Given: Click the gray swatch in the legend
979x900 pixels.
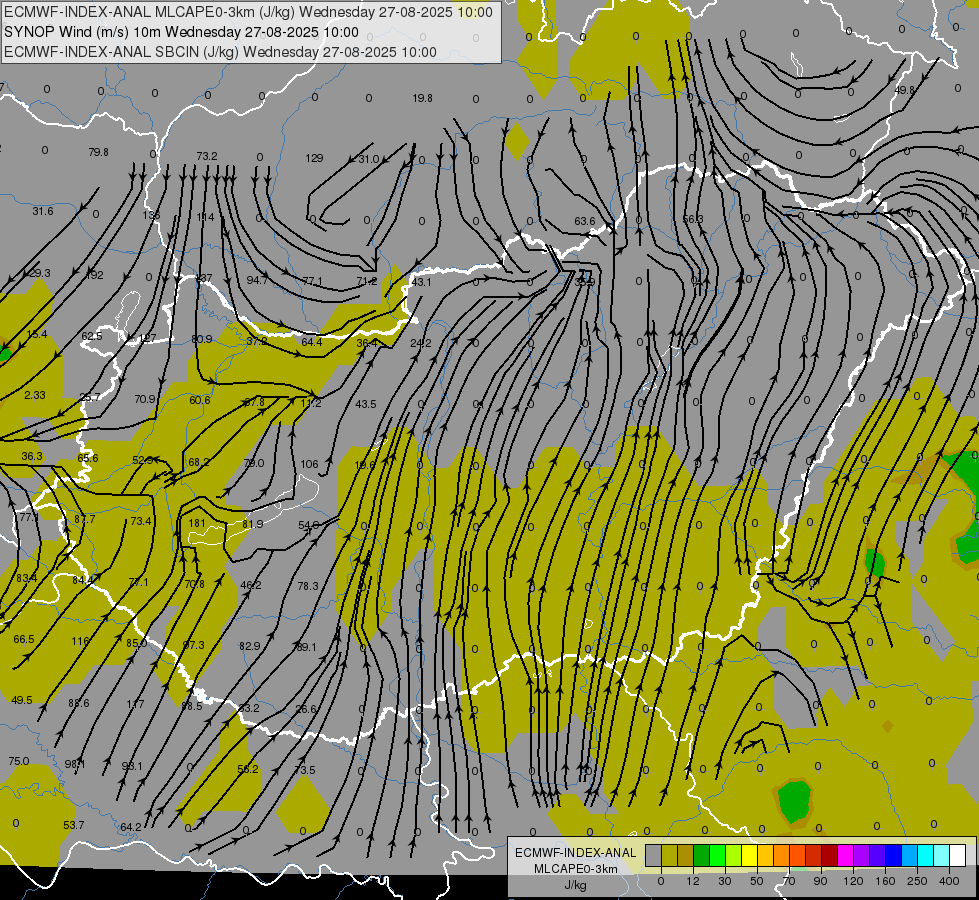Looking at the screenshot, I should tap(653, 856).
